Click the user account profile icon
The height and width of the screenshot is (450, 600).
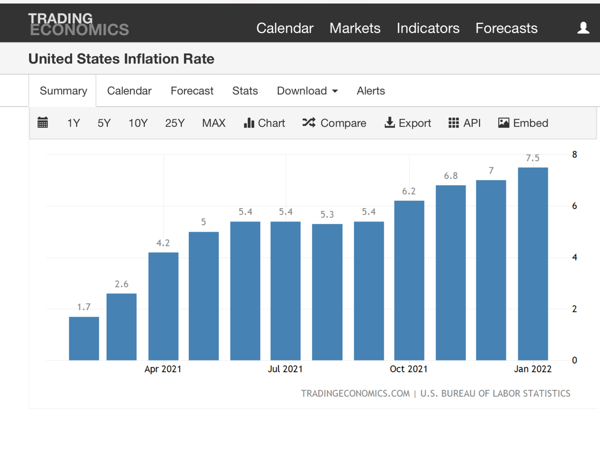coord(583,28)
